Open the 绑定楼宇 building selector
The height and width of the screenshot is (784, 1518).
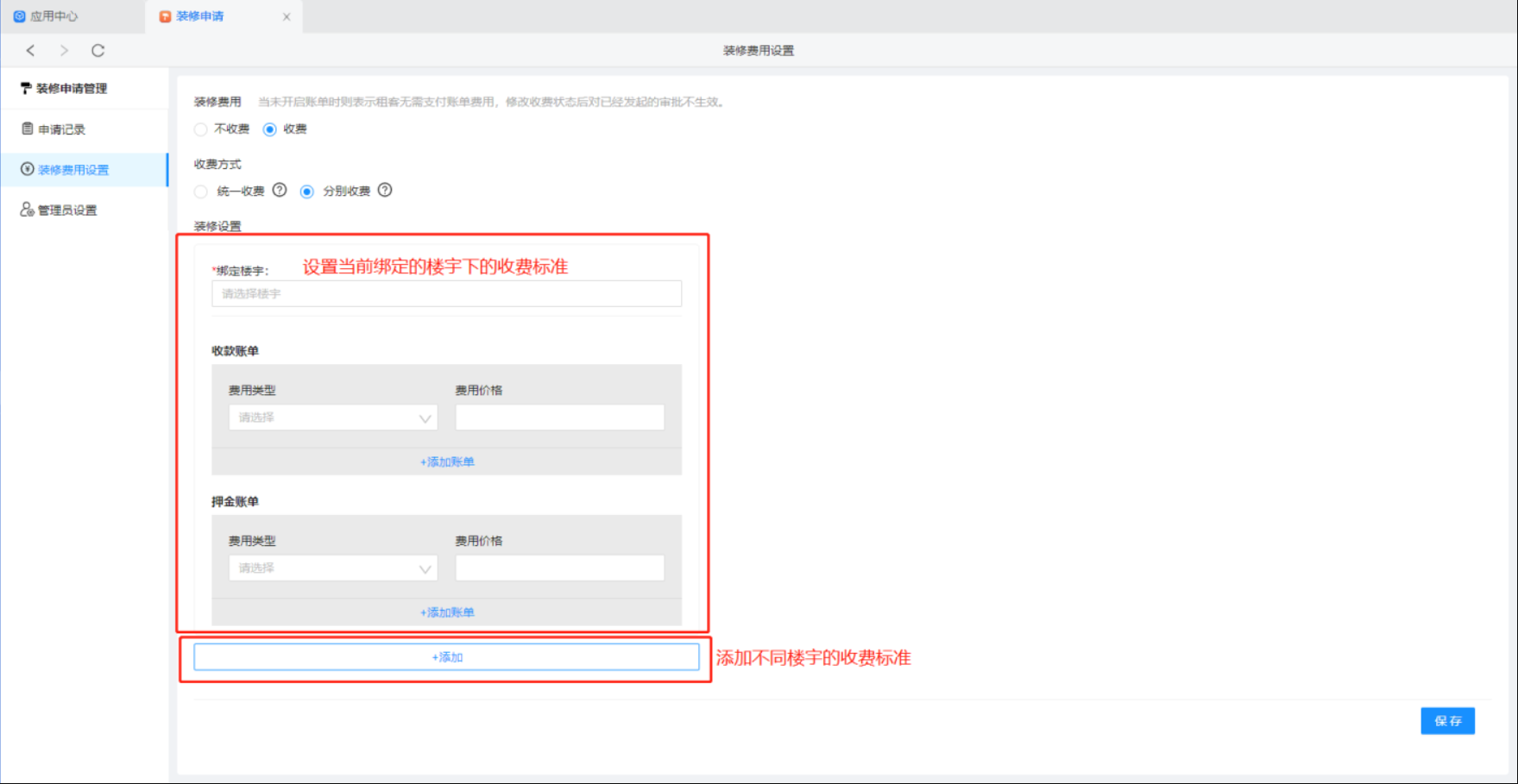(x=446, y=294)
